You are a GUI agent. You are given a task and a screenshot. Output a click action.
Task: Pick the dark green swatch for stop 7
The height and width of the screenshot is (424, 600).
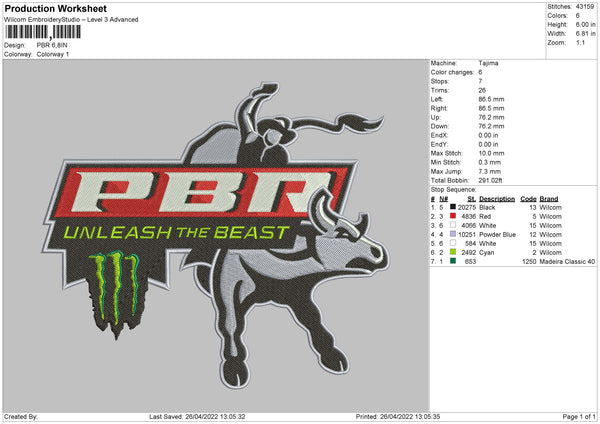coord(453,261)
